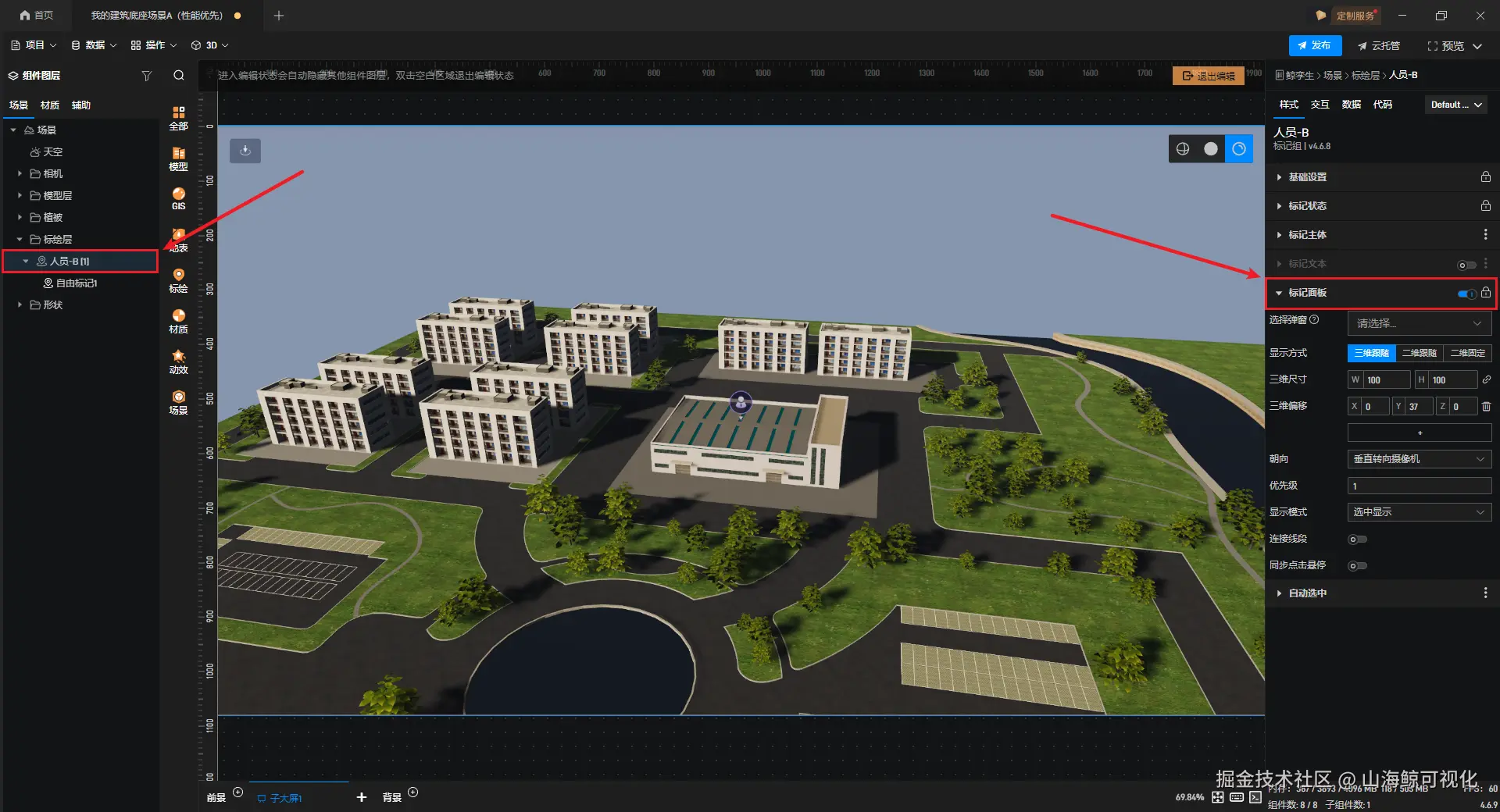
Task: Click the size link-ratio chain icon
Action: (1486, 379)
